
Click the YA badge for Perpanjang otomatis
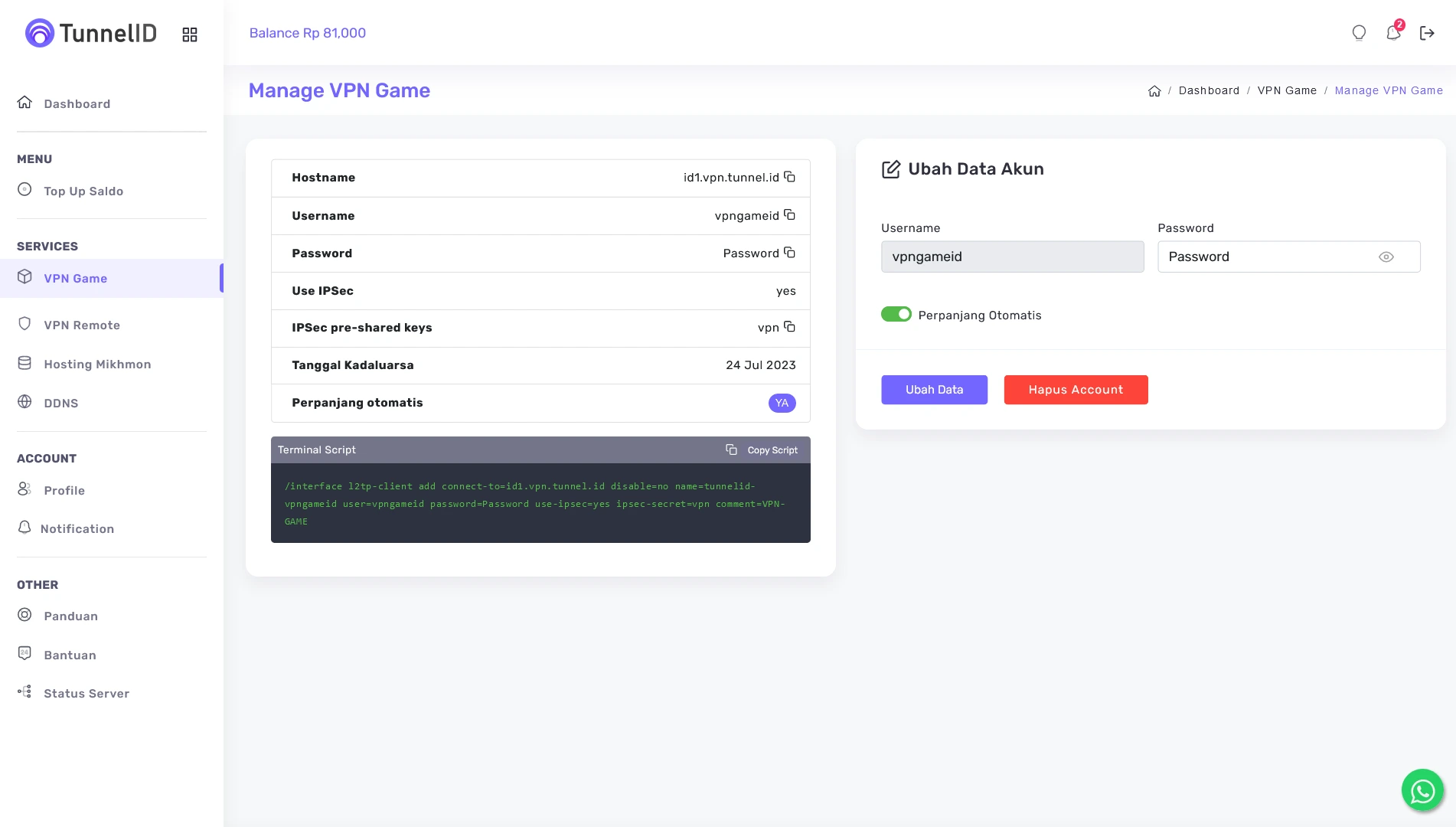[x=782, y=403]
